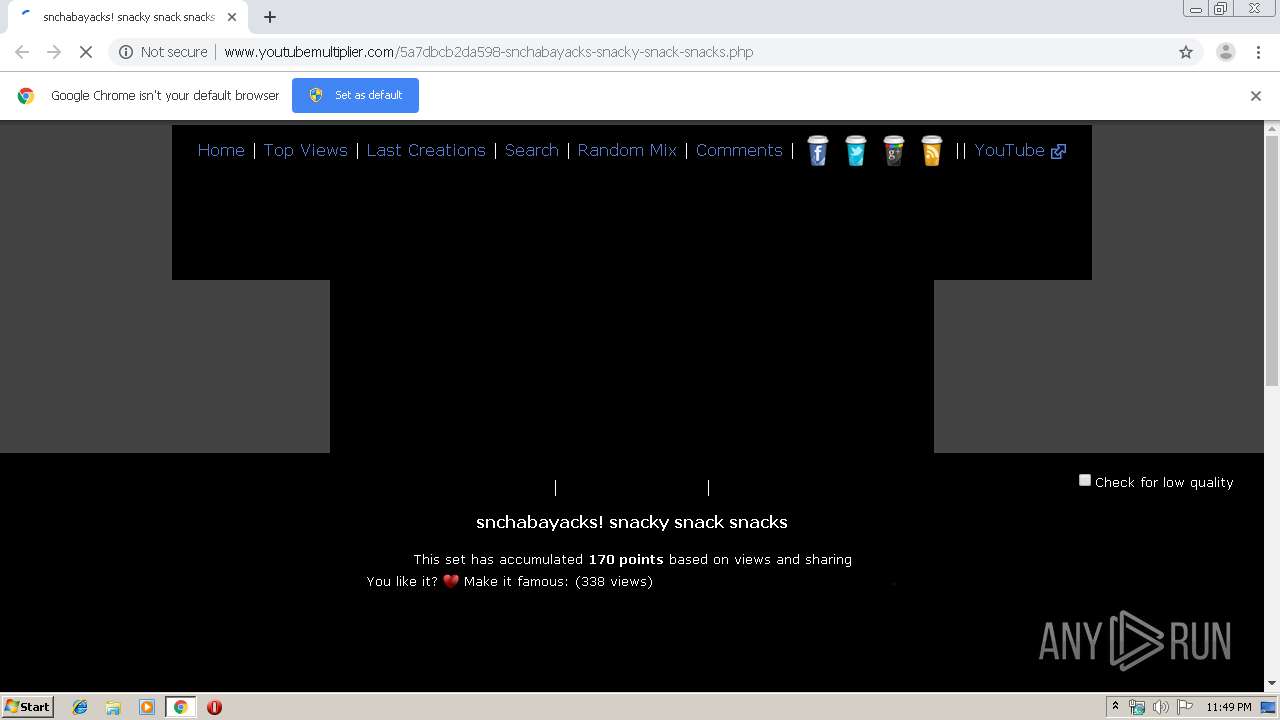Viewport: 1280px width, 720px height.
Task: Open the Random Mix link
Action: tap(627, 150)
